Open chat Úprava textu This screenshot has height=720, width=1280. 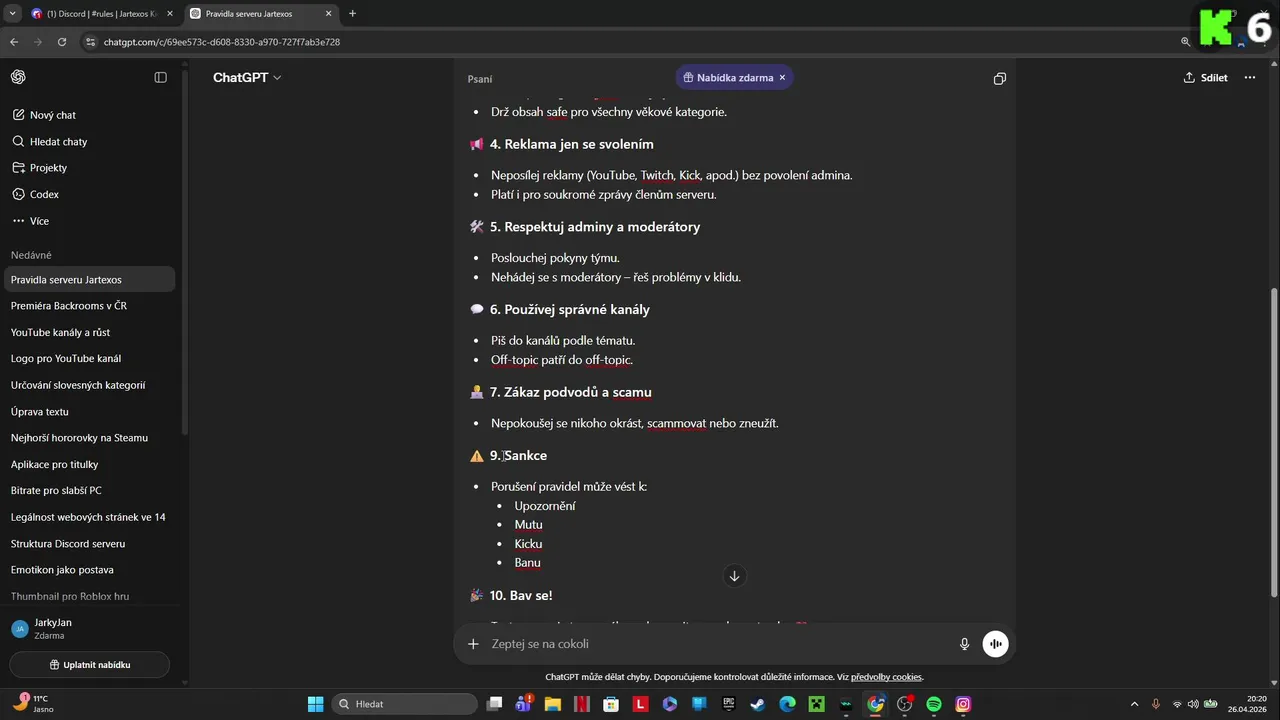click(90, 411)
